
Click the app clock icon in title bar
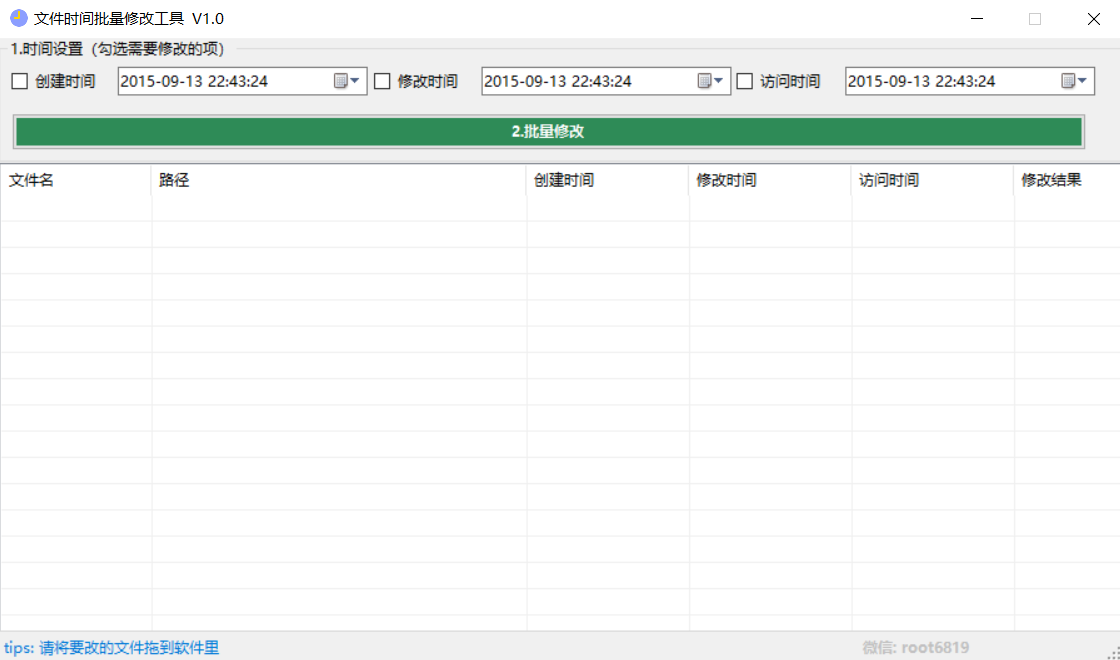point(18,18)
